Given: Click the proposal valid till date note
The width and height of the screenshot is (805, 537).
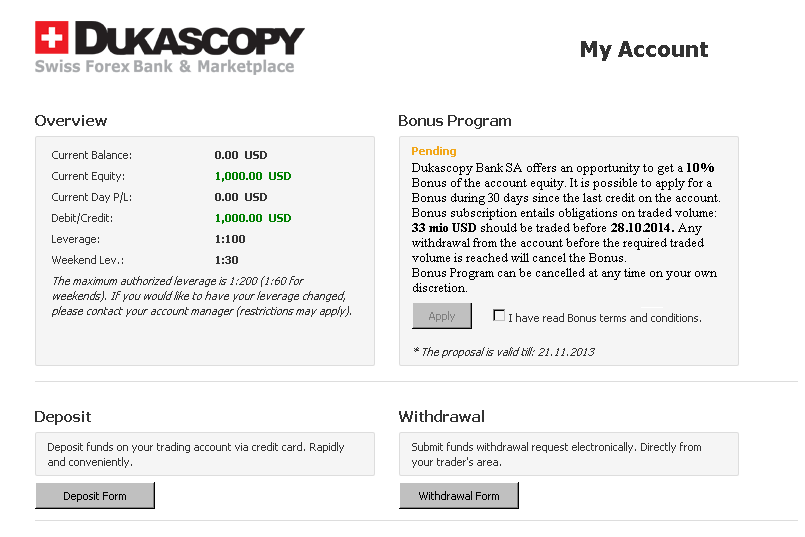Looking at the screenshot, I should pos(504,352).
